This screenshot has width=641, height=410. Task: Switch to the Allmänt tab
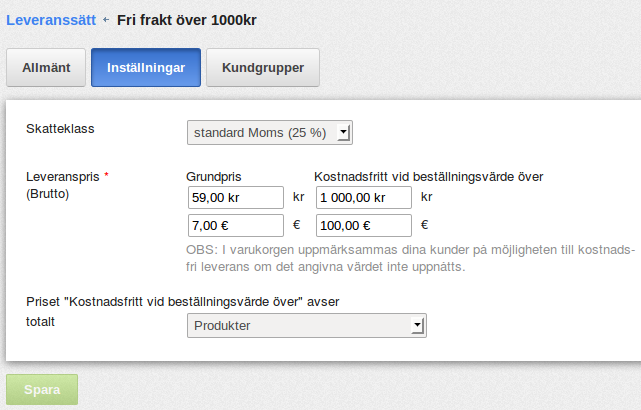(45, 68)
